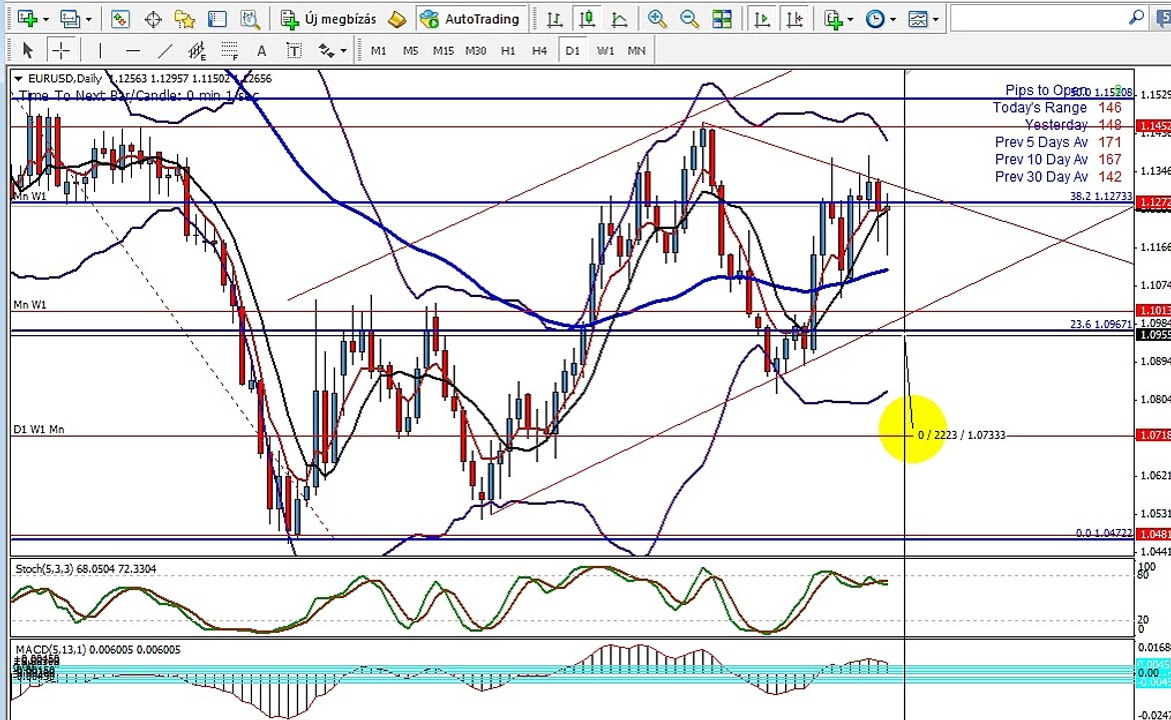Click the 0 / 2223 / 1.07333 crosshair readout

tap(961, 435)
